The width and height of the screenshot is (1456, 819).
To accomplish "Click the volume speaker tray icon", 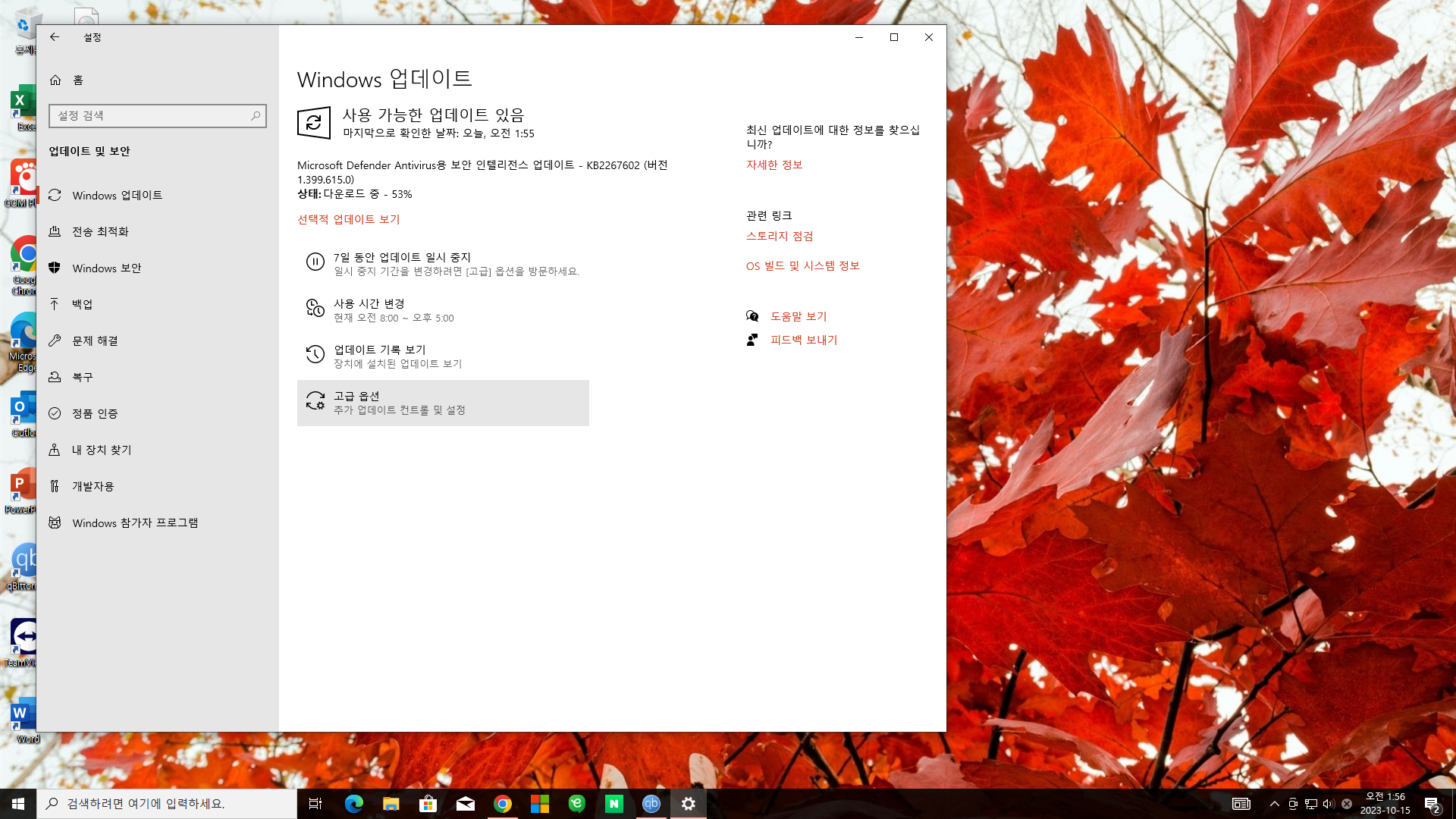I will click(x=1328, y=804).
